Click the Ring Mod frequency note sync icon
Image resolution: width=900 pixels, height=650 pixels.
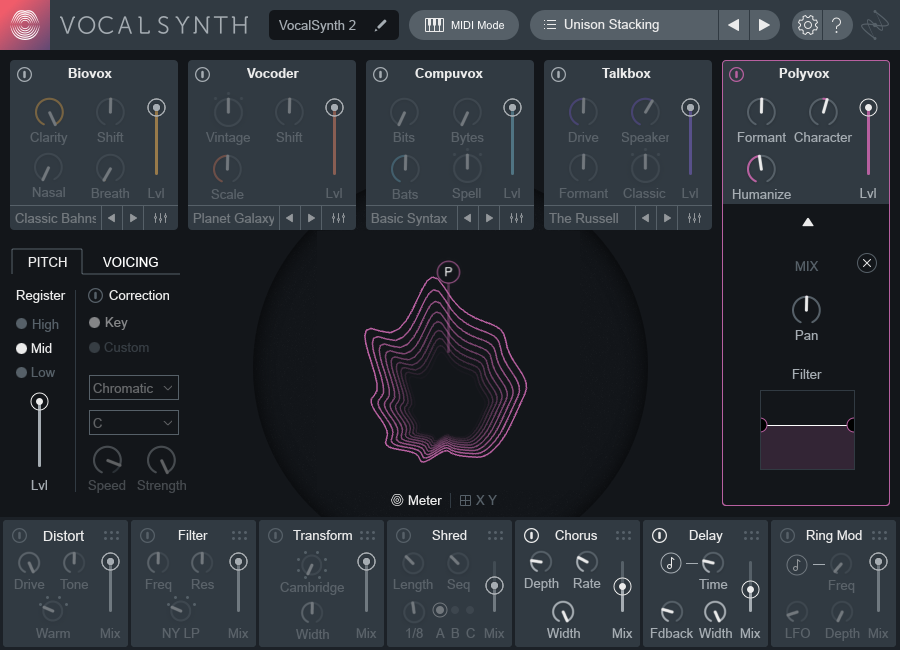(x=797, y=564)
